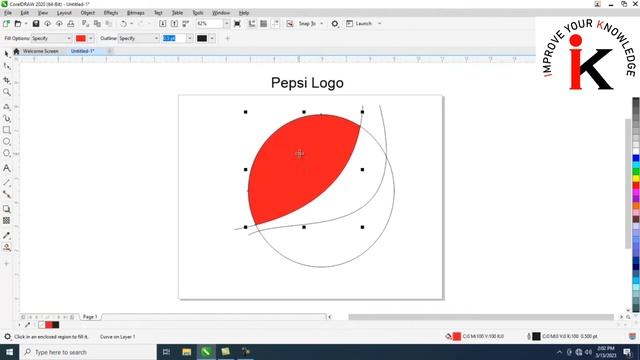
Task: Select the Smart Fill tool
Action: [x=7, y=247]
